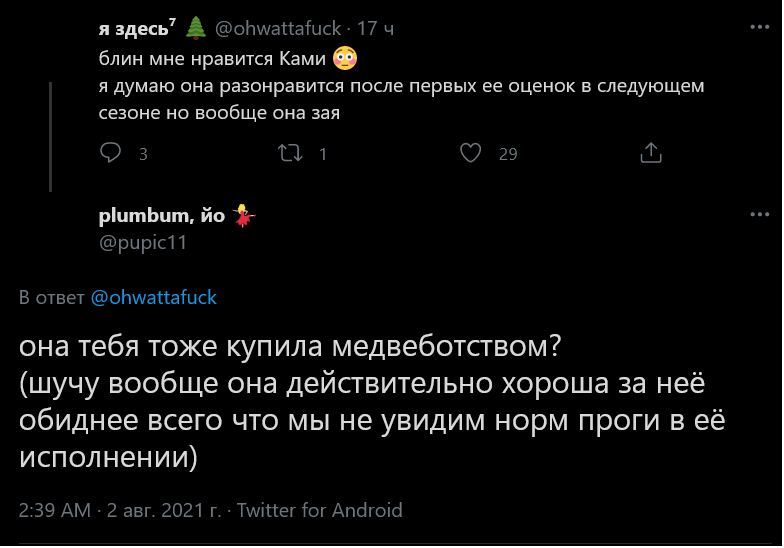Click the @ohwattafuck handle beside 17 ч
This screenshot has height=548, width=784.
click(x=278, y=29)
